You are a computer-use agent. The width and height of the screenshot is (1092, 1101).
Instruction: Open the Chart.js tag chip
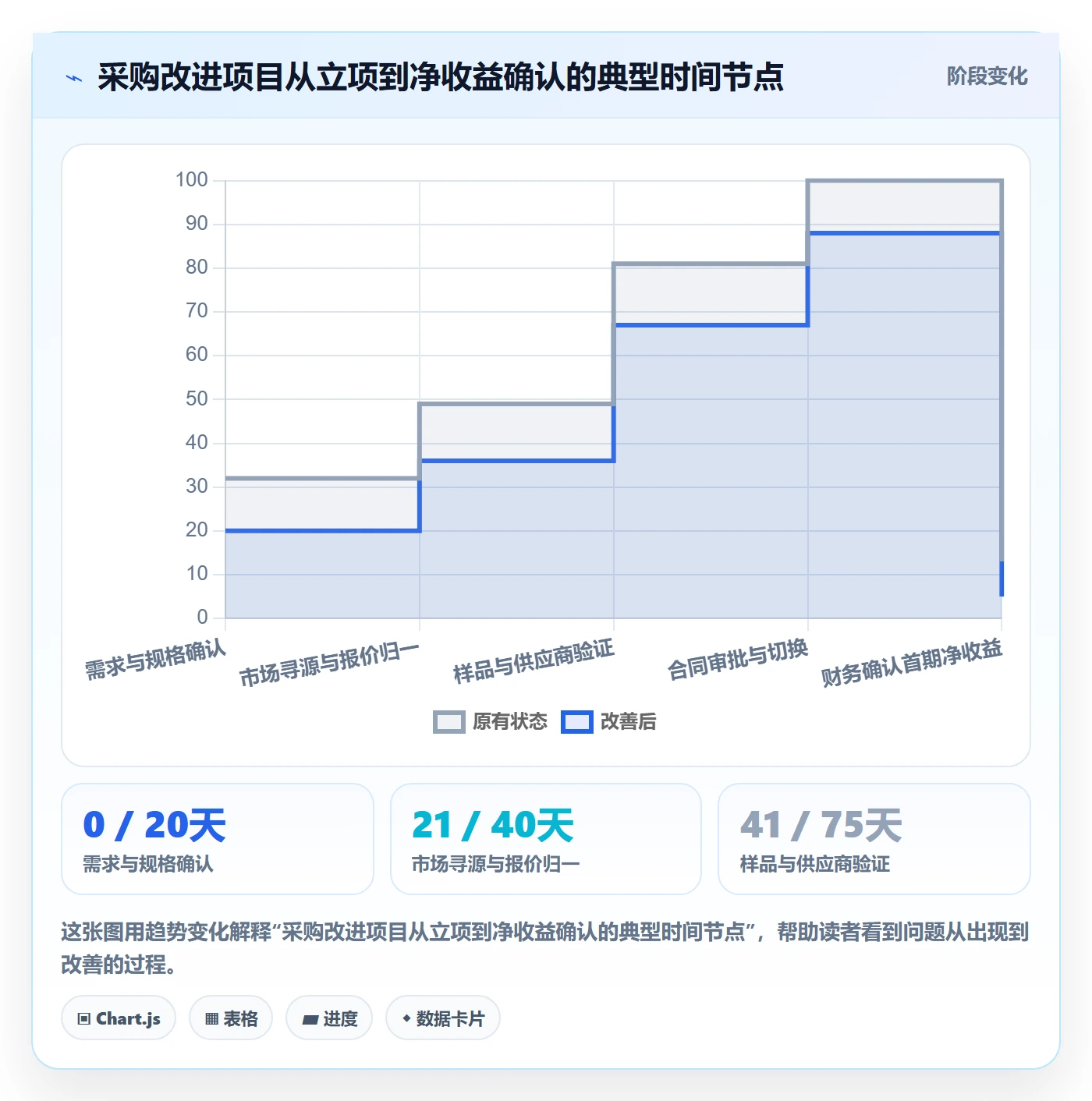119,1018
